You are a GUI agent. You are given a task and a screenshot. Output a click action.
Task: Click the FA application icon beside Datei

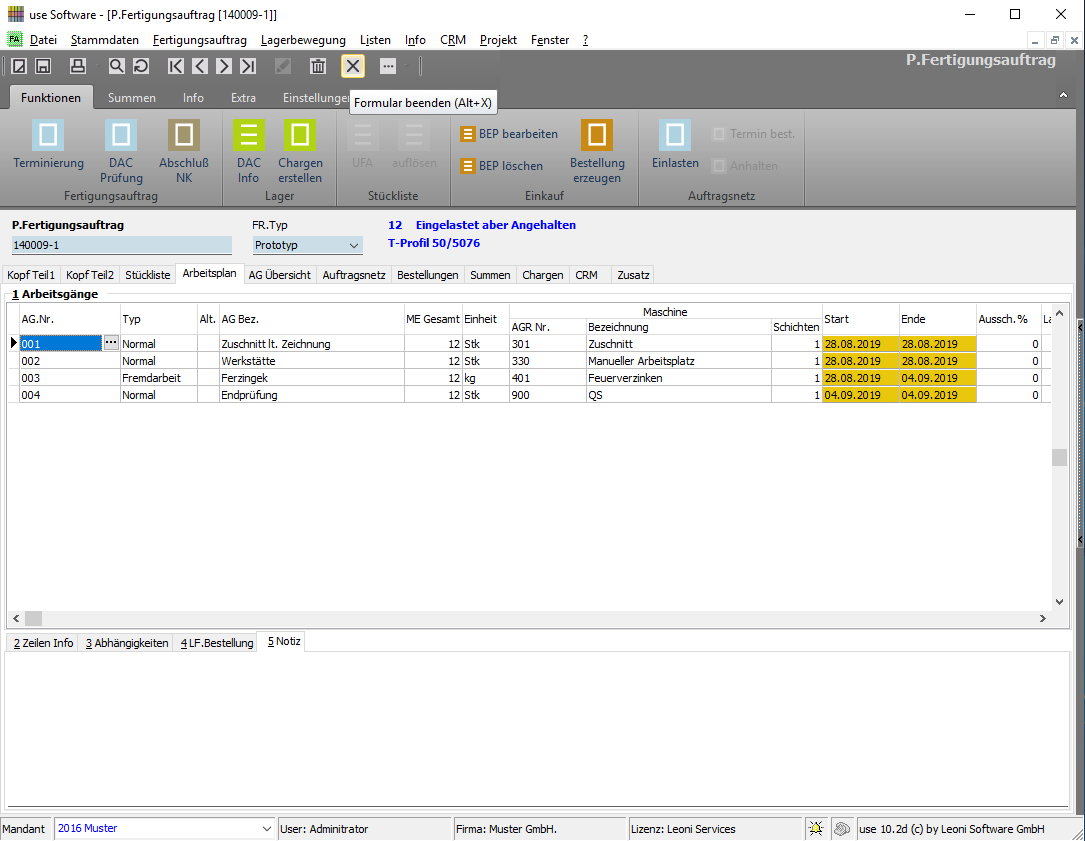coord(15,39)
